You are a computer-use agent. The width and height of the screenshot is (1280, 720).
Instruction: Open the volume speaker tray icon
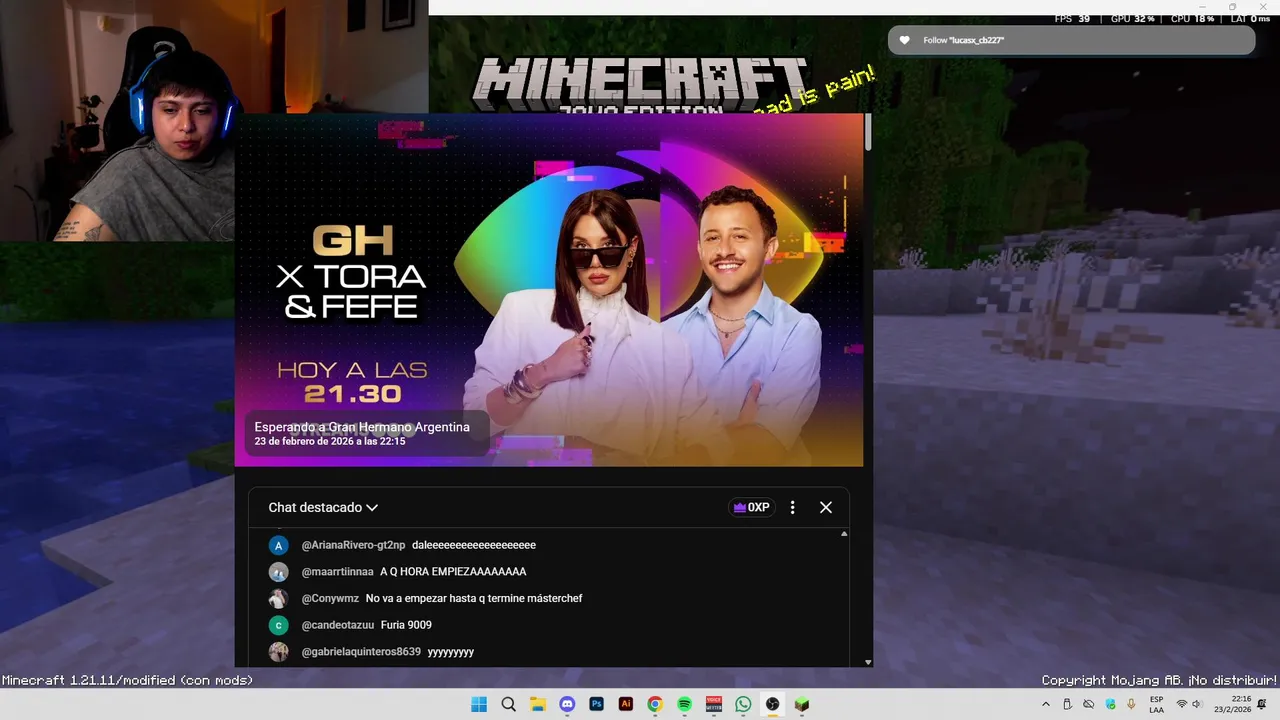tap(1197, 704)
